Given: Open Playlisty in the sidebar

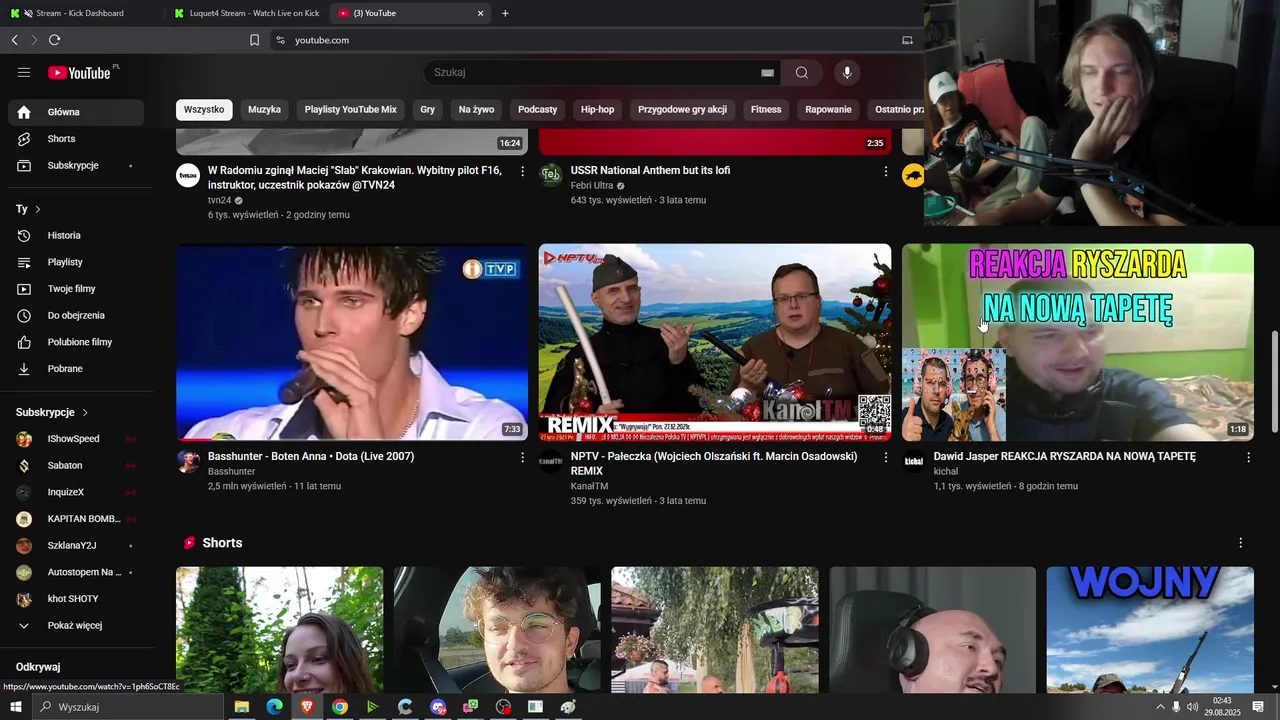Looking at the screenshot, I should (76, 262).
